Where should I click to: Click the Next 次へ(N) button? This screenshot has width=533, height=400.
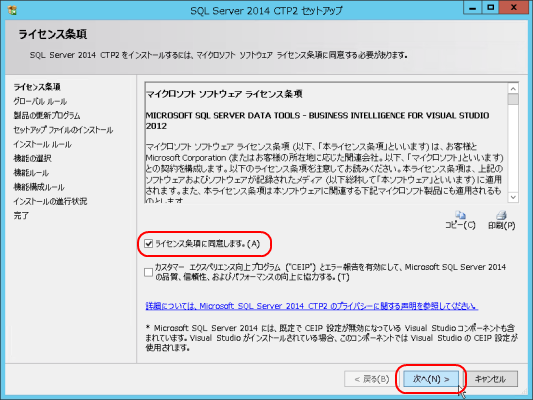[x=431, y=379]
